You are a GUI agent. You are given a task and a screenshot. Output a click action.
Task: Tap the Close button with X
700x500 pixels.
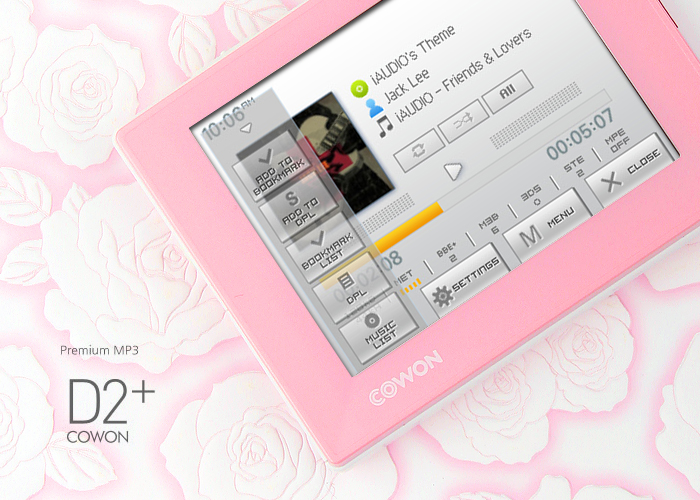point(631,172)
